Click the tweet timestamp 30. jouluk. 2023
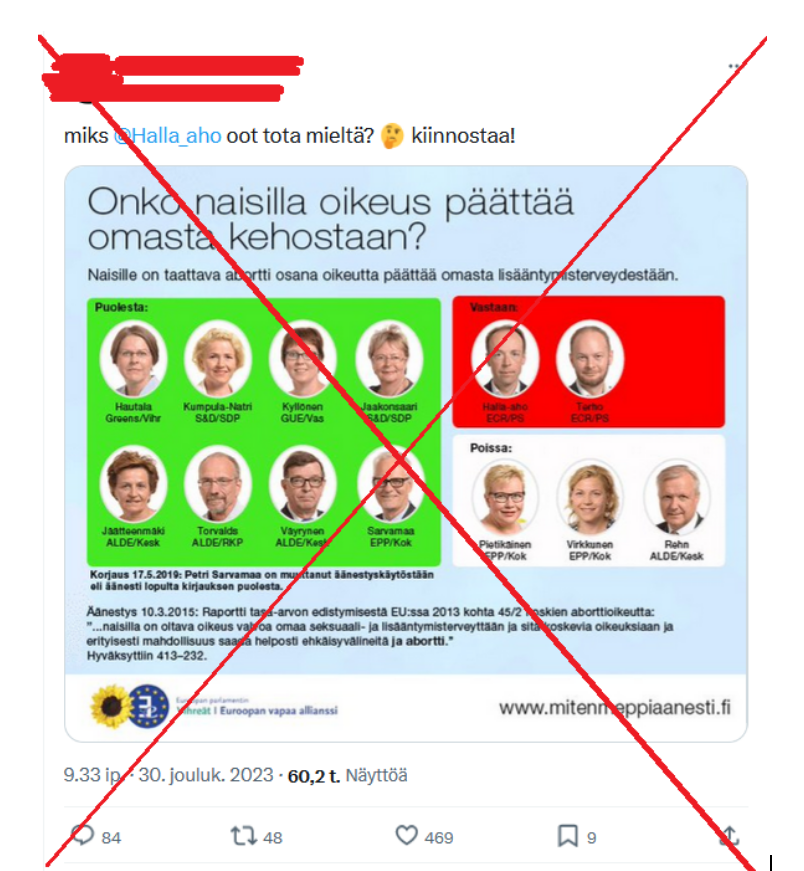The width and height of the screenshot is (804, 871). pos(206,775)
